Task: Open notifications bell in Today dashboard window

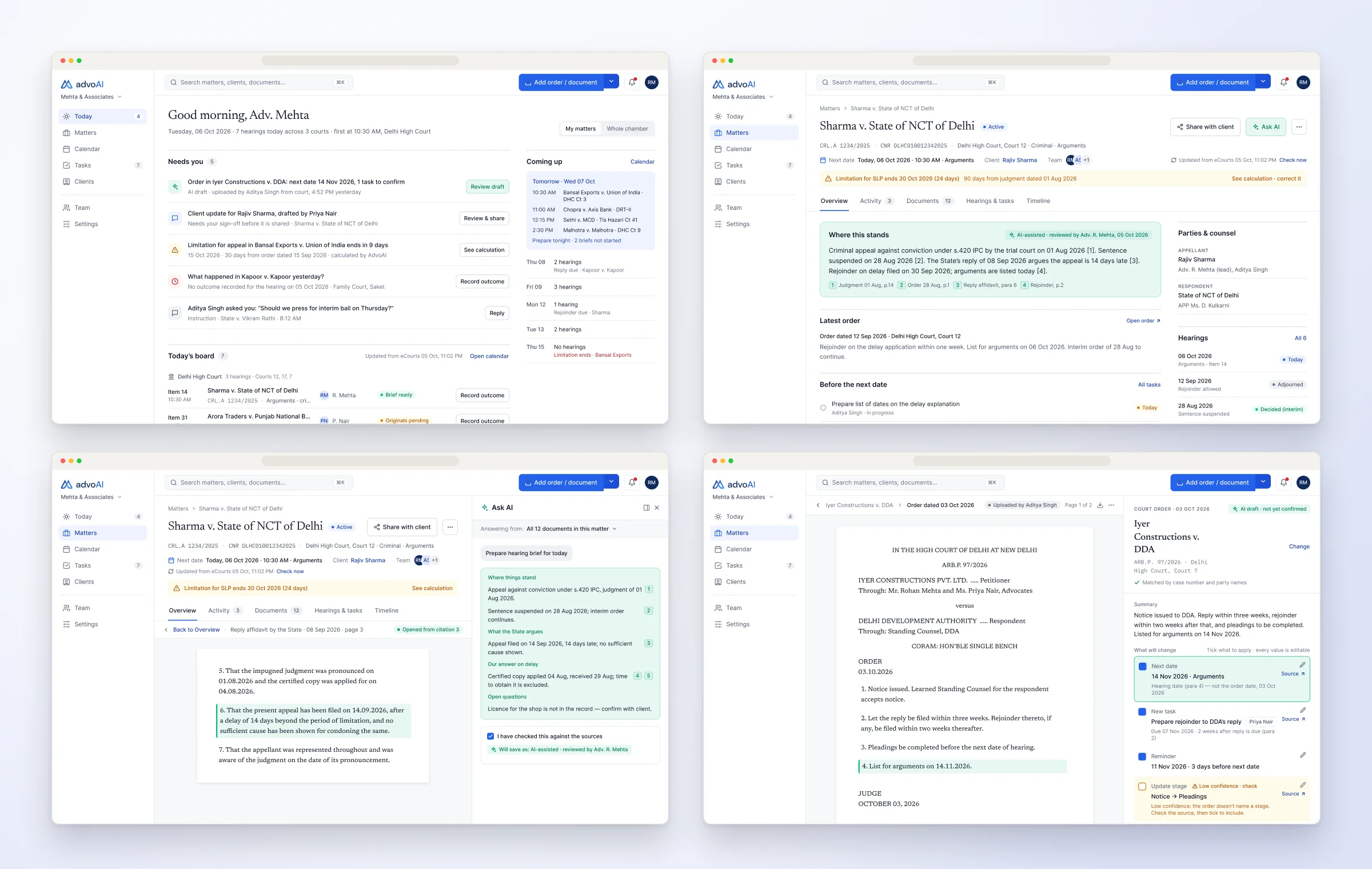Action: coord(632,82)
